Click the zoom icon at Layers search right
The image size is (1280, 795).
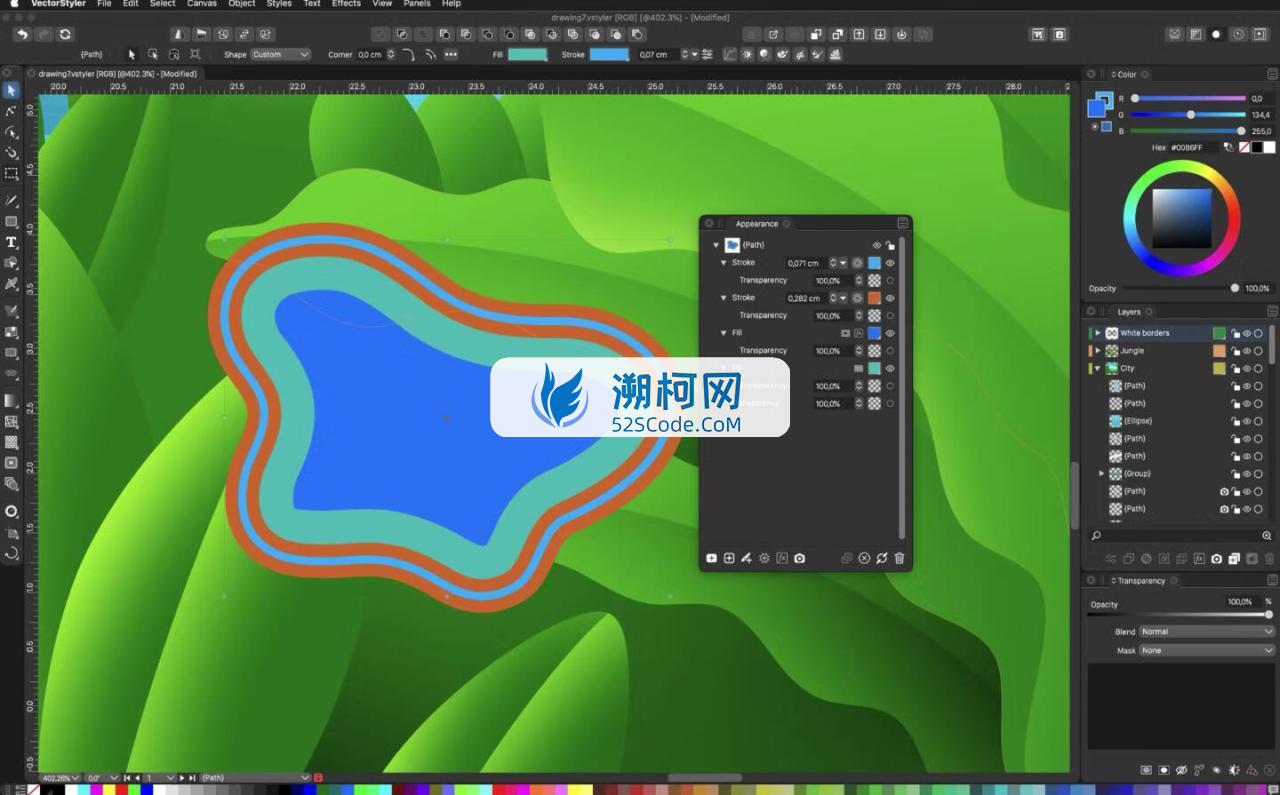1267,536
